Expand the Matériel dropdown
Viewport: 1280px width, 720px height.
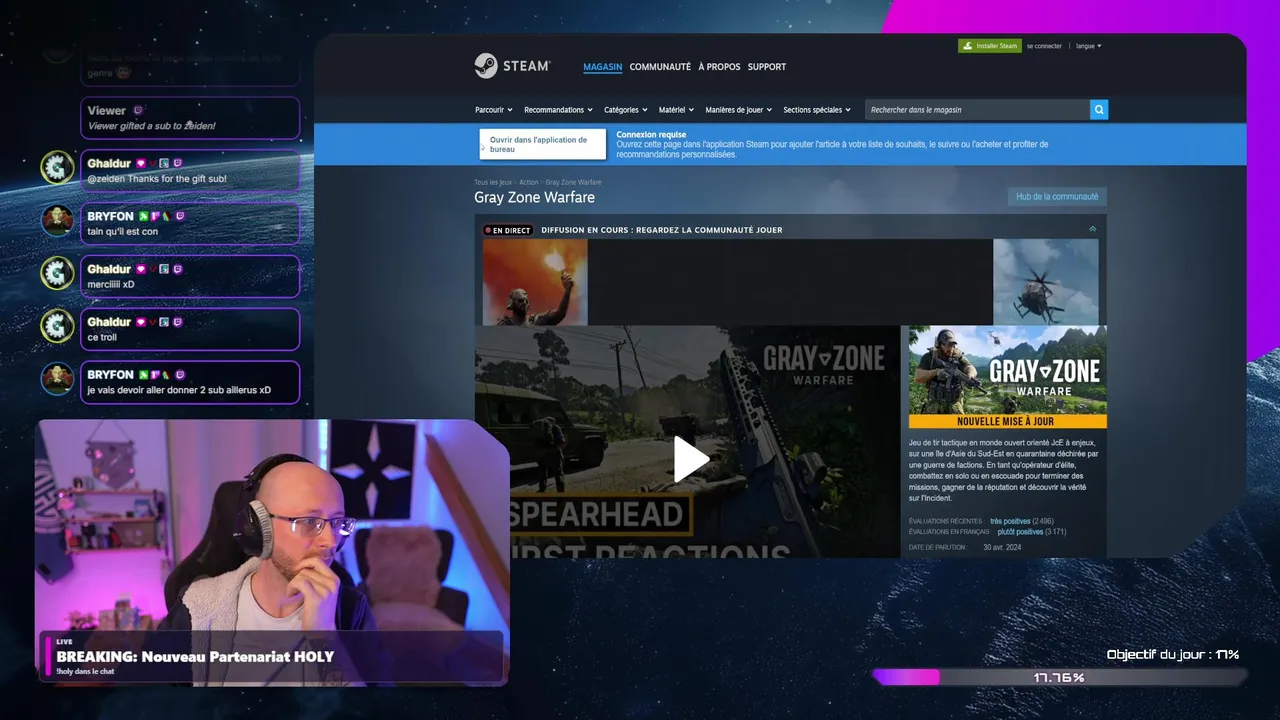[676, 110]
